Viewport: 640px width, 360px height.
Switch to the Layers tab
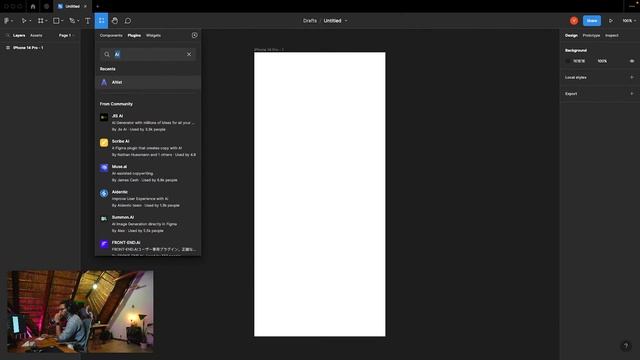pyautogui.click(x=19, y=36)
